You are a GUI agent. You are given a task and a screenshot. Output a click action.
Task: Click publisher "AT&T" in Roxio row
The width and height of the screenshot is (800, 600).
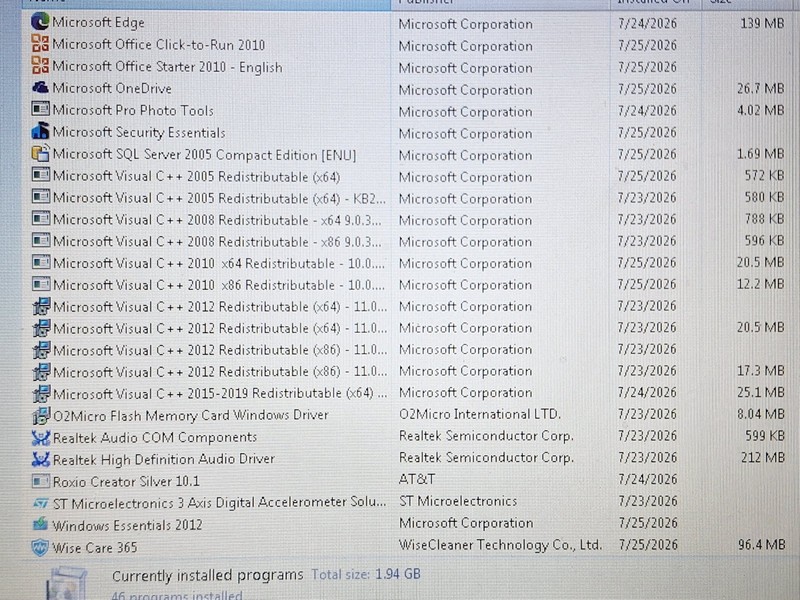(x=417, y=479)
